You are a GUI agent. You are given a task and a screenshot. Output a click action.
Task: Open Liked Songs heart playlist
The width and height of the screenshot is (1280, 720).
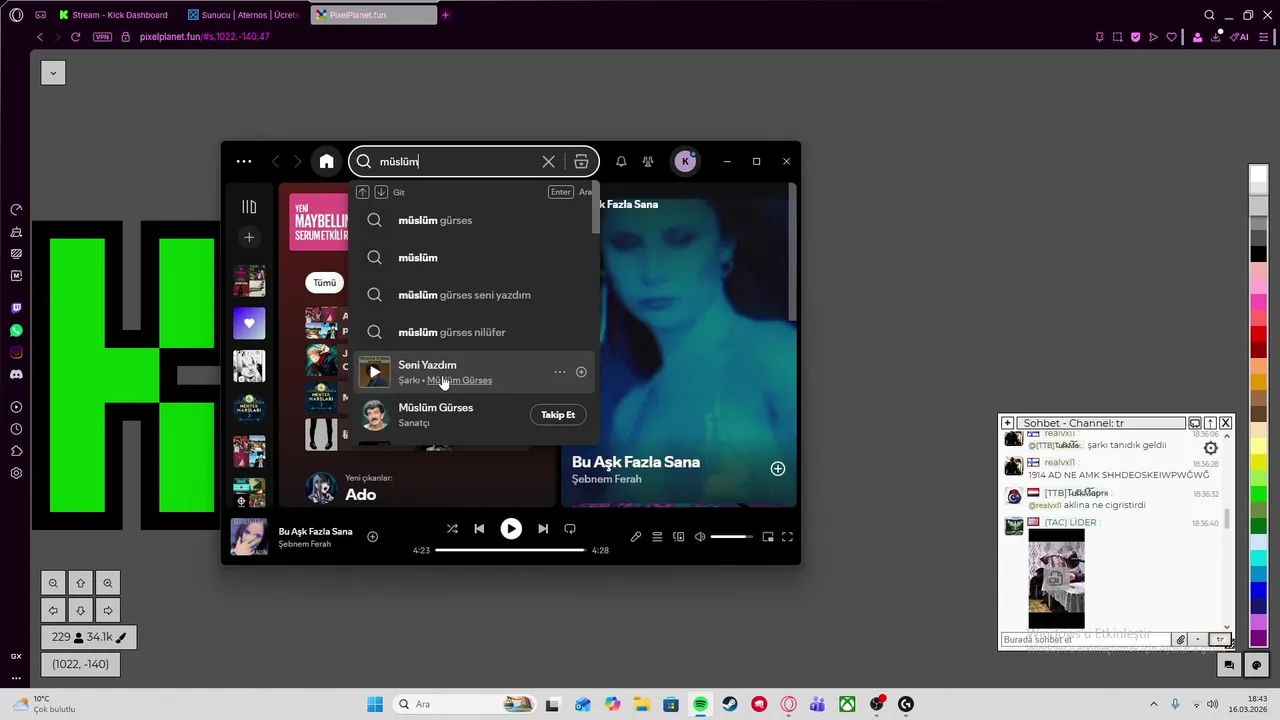pyautogui.click(x=249, y=323)
